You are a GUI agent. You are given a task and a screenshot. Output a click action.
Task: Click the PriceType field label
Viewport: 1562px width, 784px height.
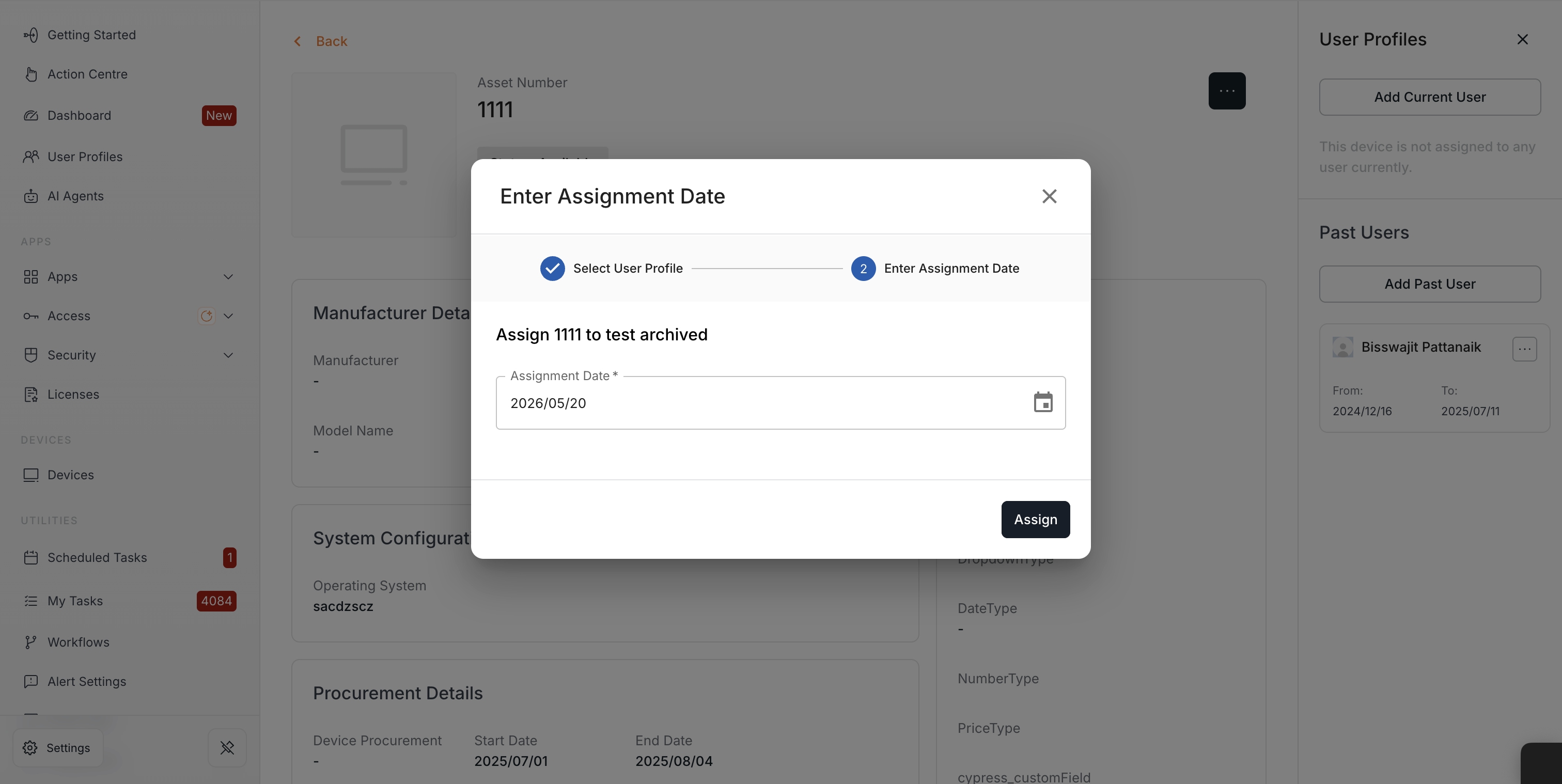(x=988, y=728)
